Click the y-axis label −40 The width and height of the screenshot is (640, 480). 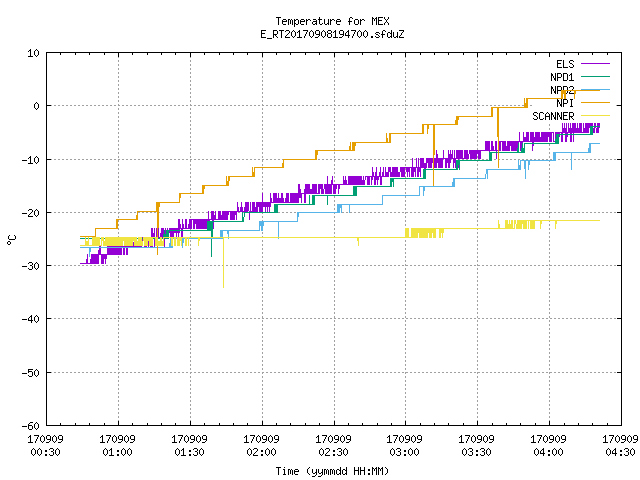(x=31, y=319)
